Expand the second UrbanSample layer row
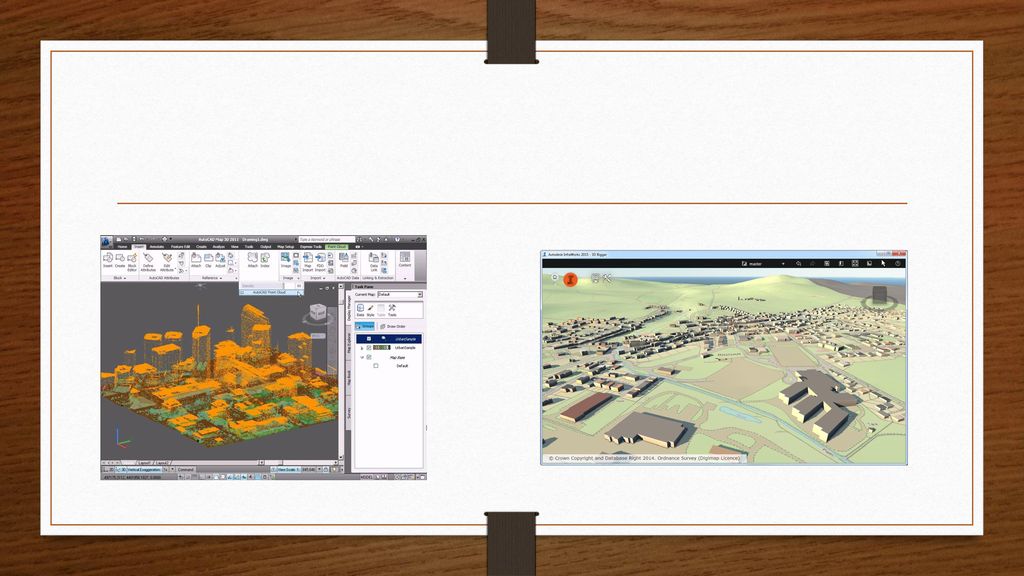 [x=362, y=348]
